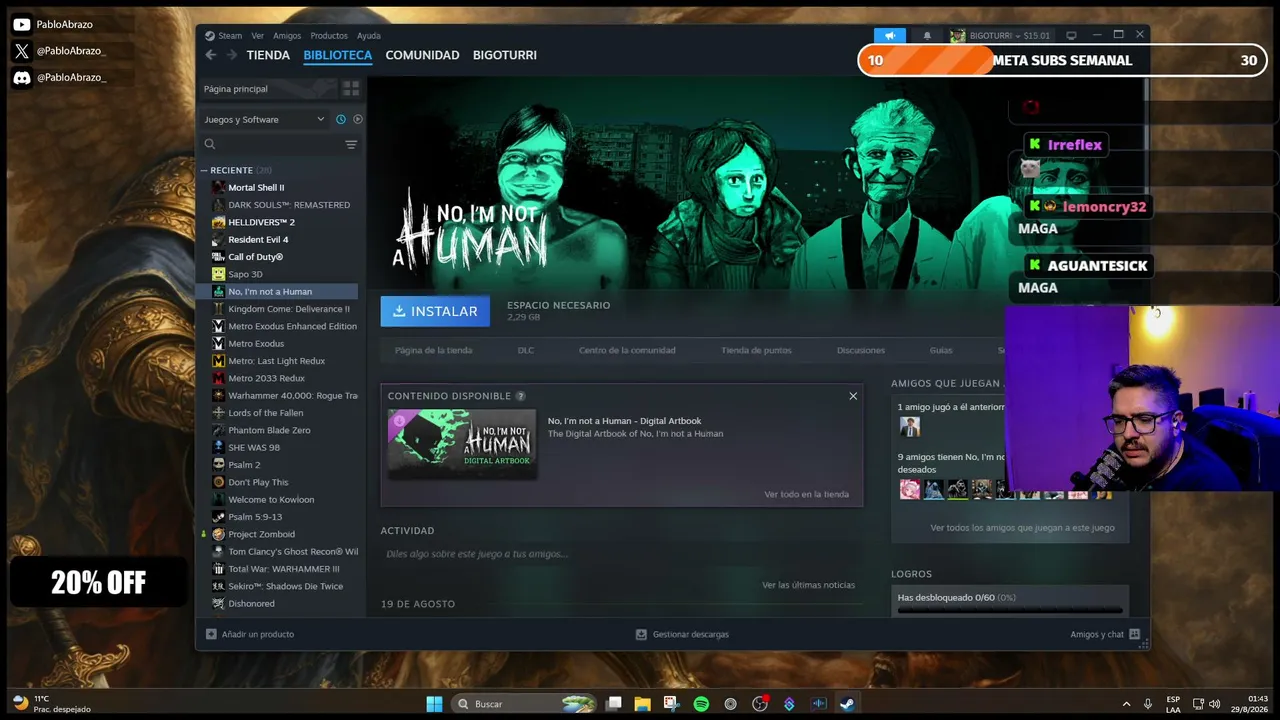Switch to the COMUNIDAD tab

(422, 55)
